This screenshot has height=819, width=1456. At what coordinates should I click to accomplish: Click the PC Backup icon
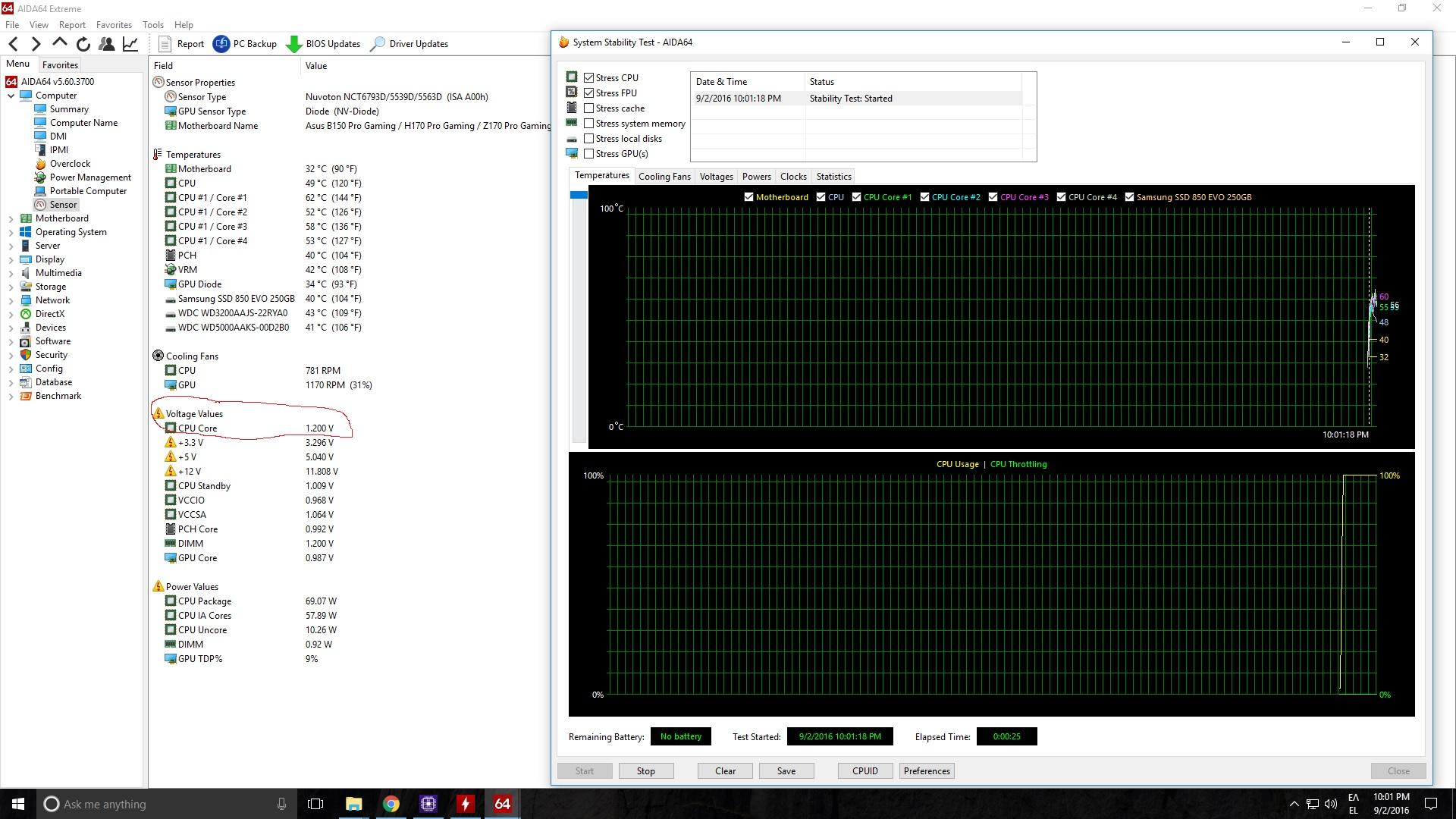(221, 44)
